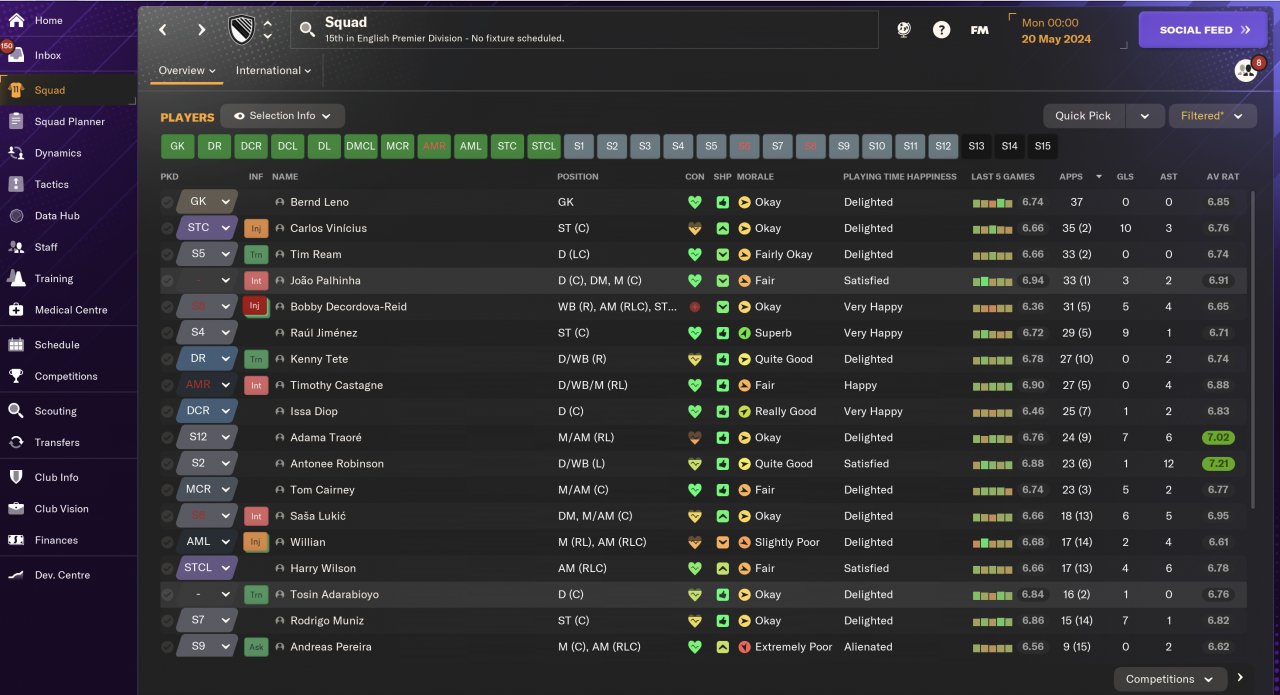Click the Squad search field

coord(584,30)
